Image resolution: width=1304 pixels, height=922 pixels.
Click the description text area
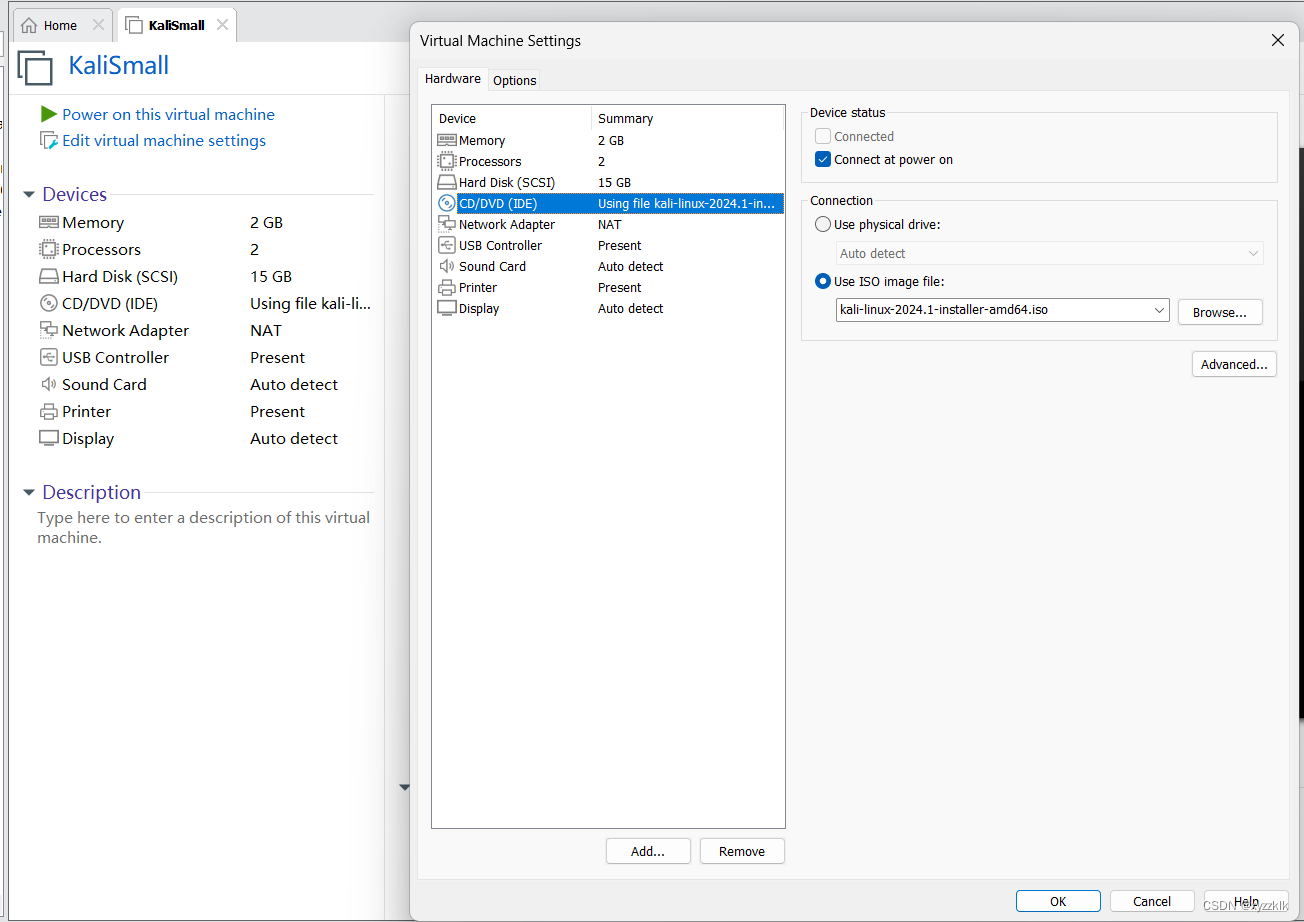point(203,528)
